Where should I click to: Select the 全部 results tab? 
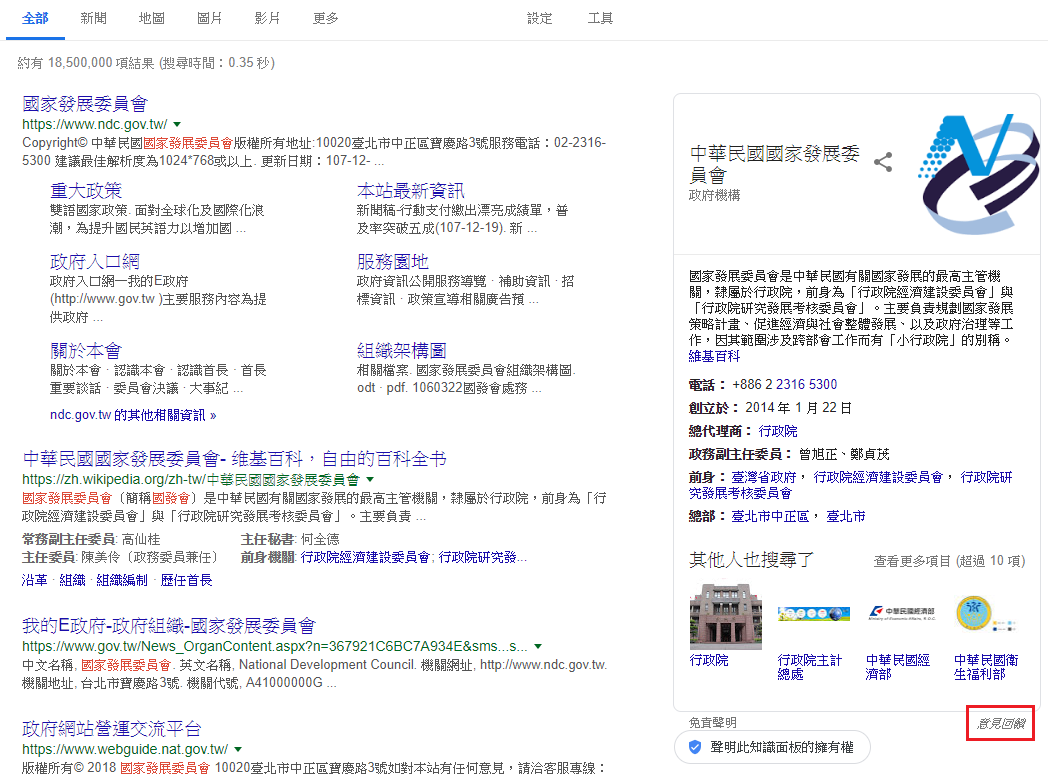tap(35, 18)
